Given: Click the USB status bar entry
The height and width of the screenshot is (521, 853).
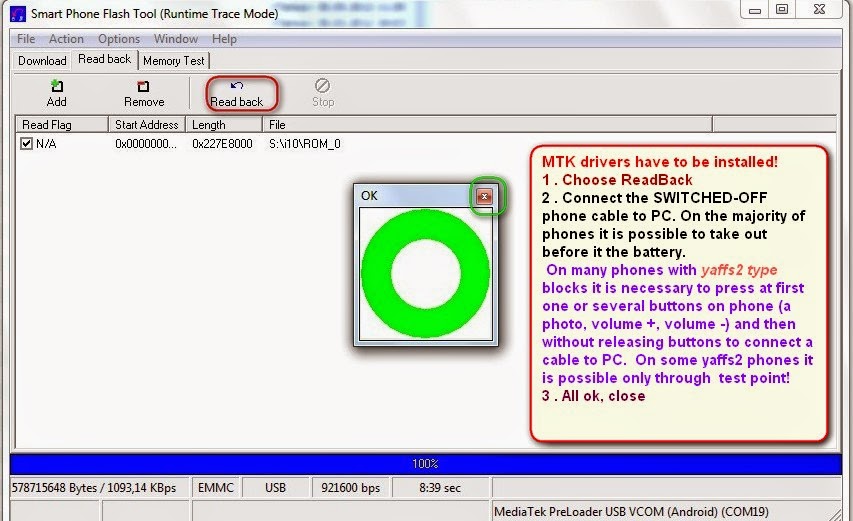Looking at the screenshot, I should pos(275,488).
